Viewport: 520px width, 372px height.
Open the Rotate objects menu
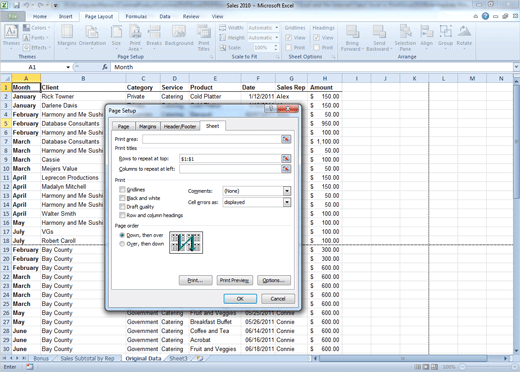coord(464,36)
